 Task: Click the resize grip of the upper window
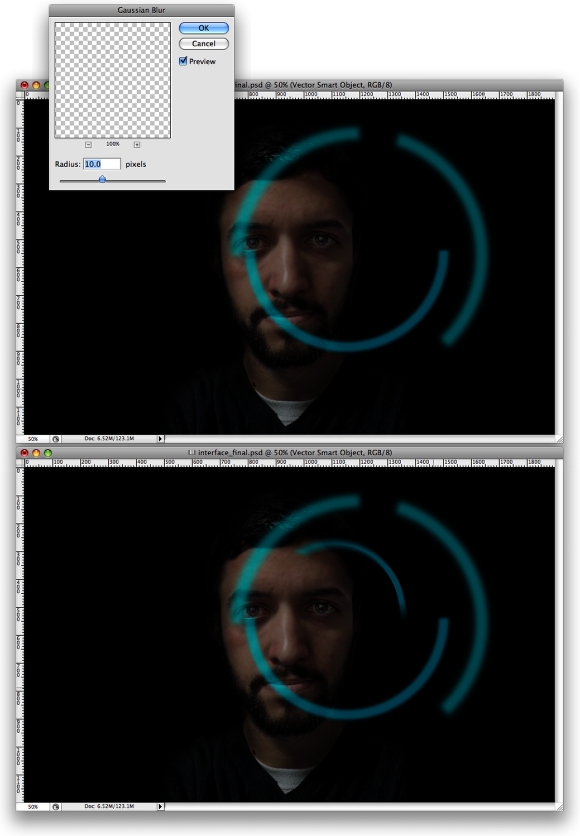pos(559,439)
